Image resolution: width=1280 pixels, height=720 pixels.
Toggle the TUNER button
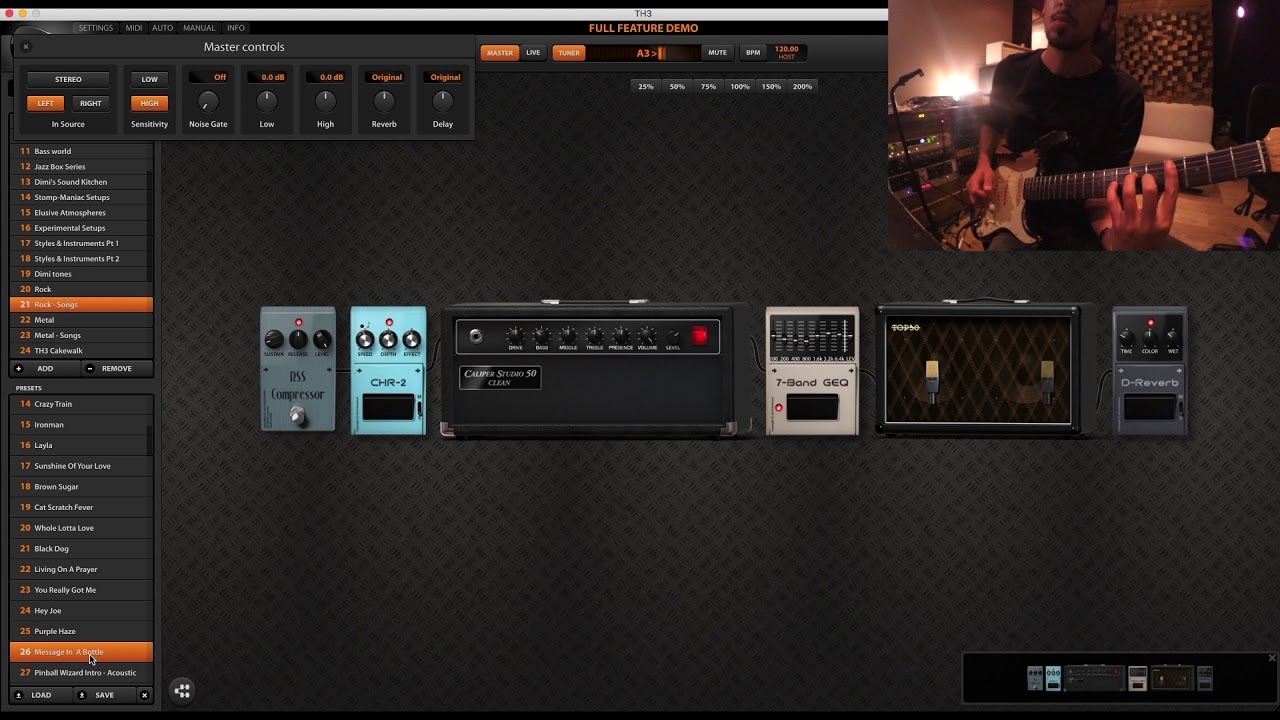[569, 53]
